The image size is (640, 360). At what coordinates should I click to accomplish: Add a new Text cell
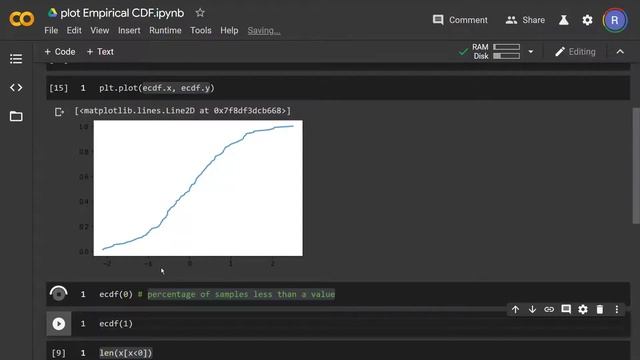pos(100,52)
